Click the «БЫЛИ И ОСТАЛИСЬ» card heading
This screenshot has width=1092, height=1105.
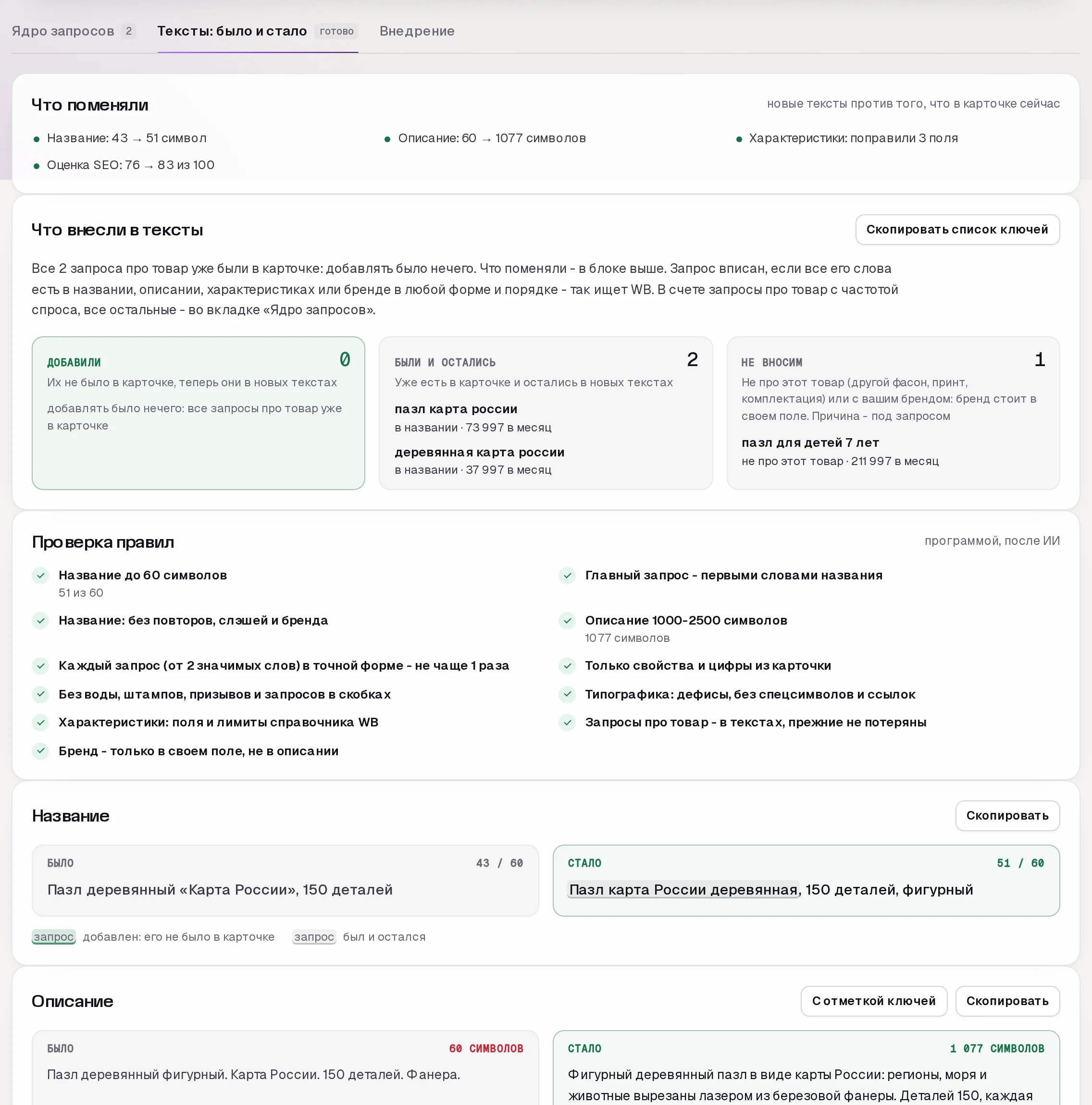(445, 363)
